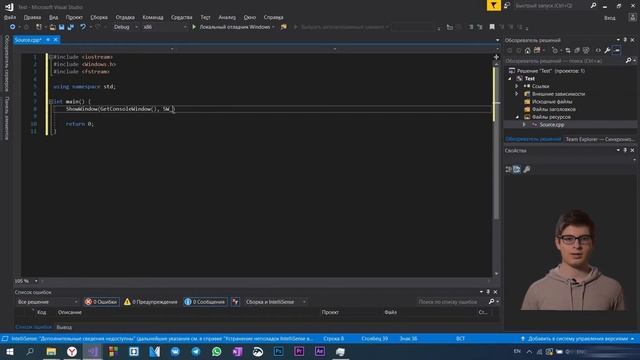Click the Undo arrow icon
Image resolution: width=640 pixels, height=360 pixels.
83,27
